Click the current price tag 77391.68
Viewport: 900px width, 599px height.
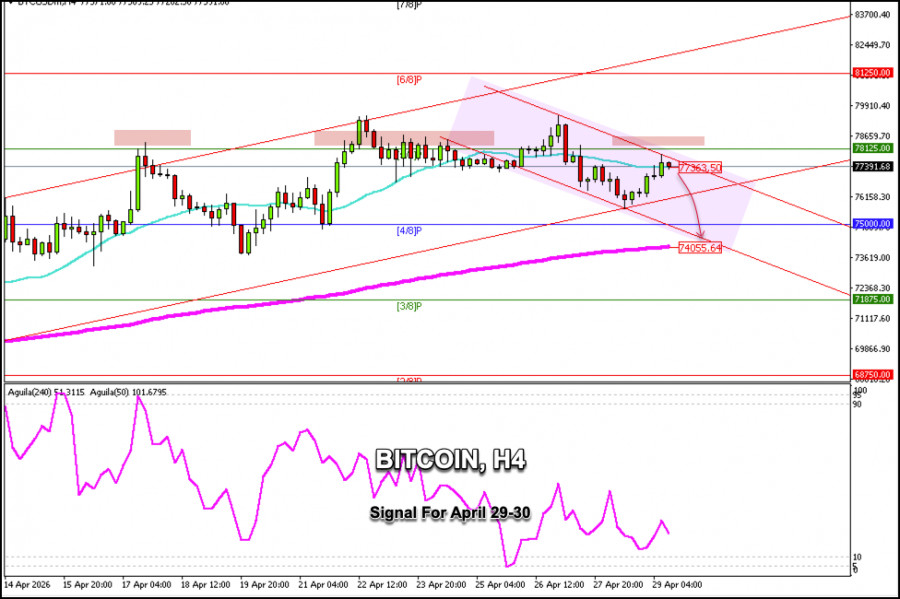(872, 166)
